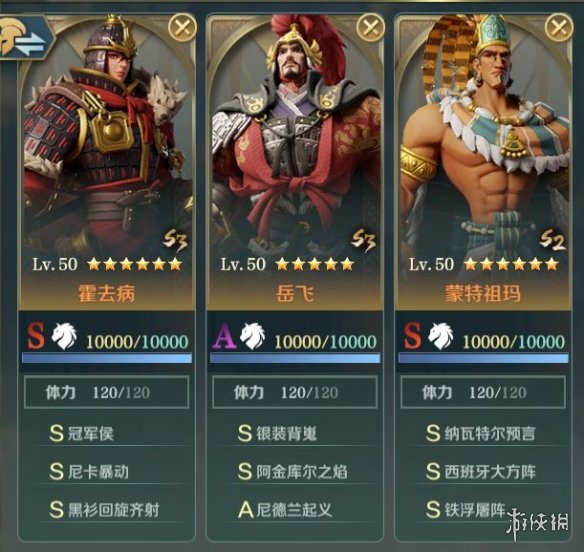
Task: Click the swap formation arrows icon
Action: click(x=25, y=37)
